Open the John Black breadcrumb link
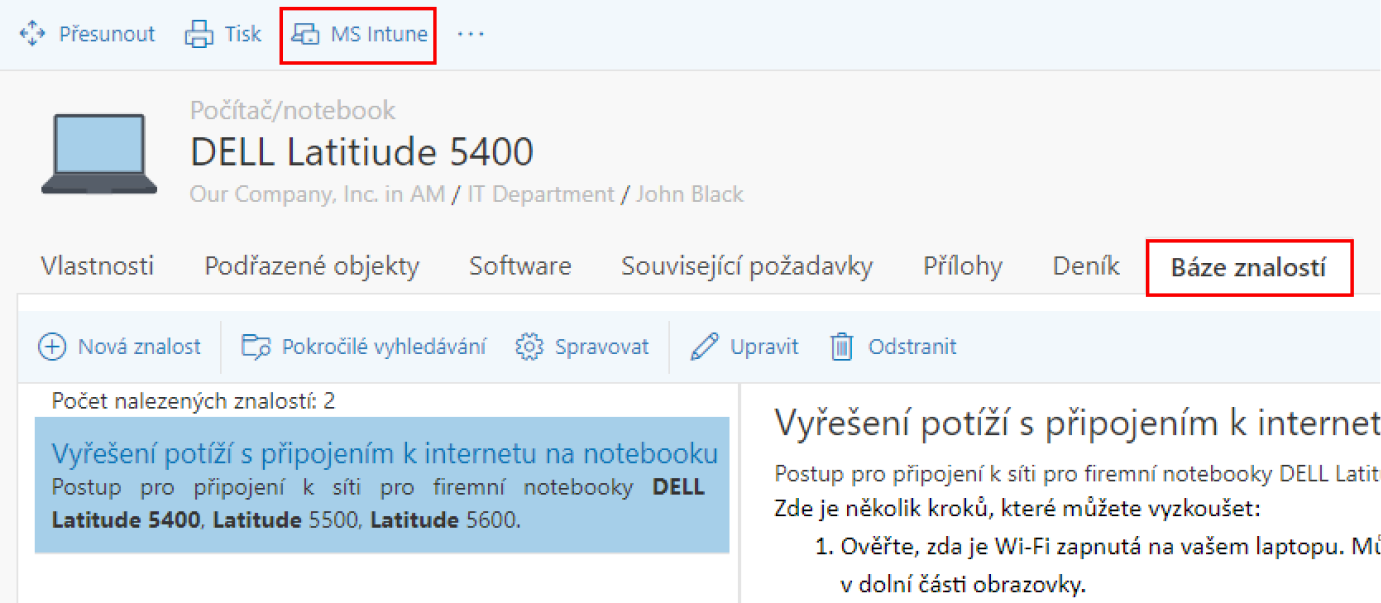Image resolution: width=1381 pixels, height=603 pixels. (x=690, y=194)
